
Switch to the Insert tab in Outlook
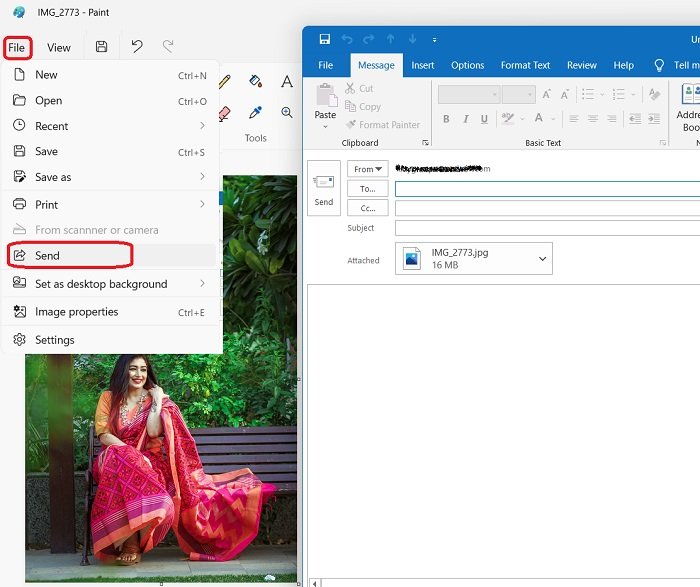(423, 65)
